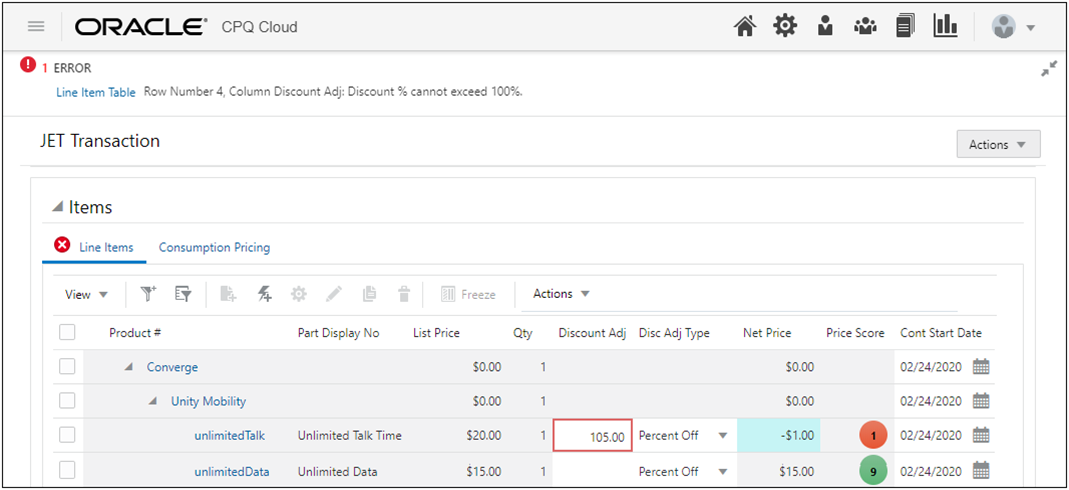The image size is (1069, 490).
Task: Open calendar for Unity Mobility start date
Action: [x=981, y=401]
